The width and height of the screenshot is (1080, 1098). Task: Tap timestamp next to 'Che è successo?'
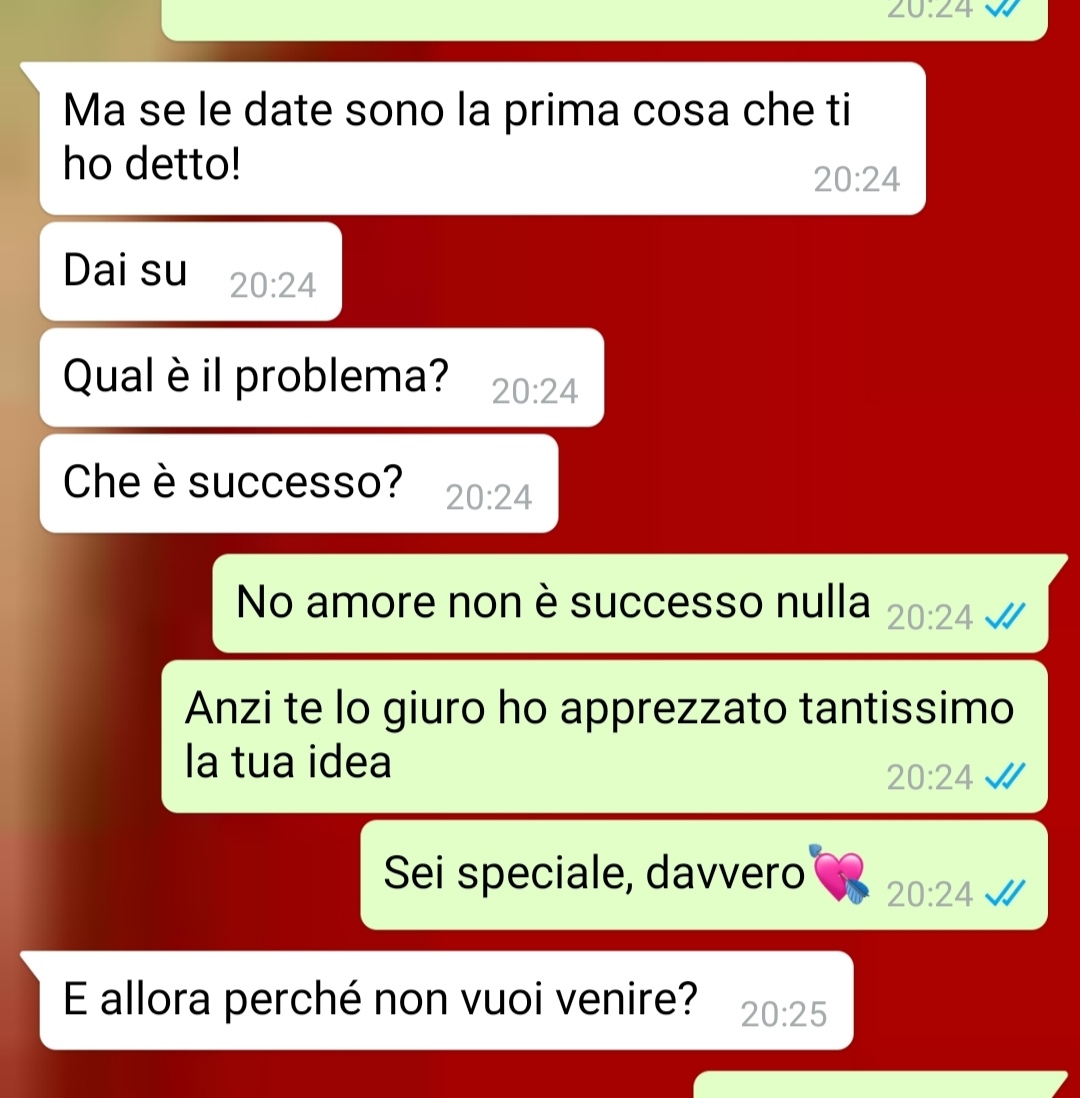tap(489, 498)
